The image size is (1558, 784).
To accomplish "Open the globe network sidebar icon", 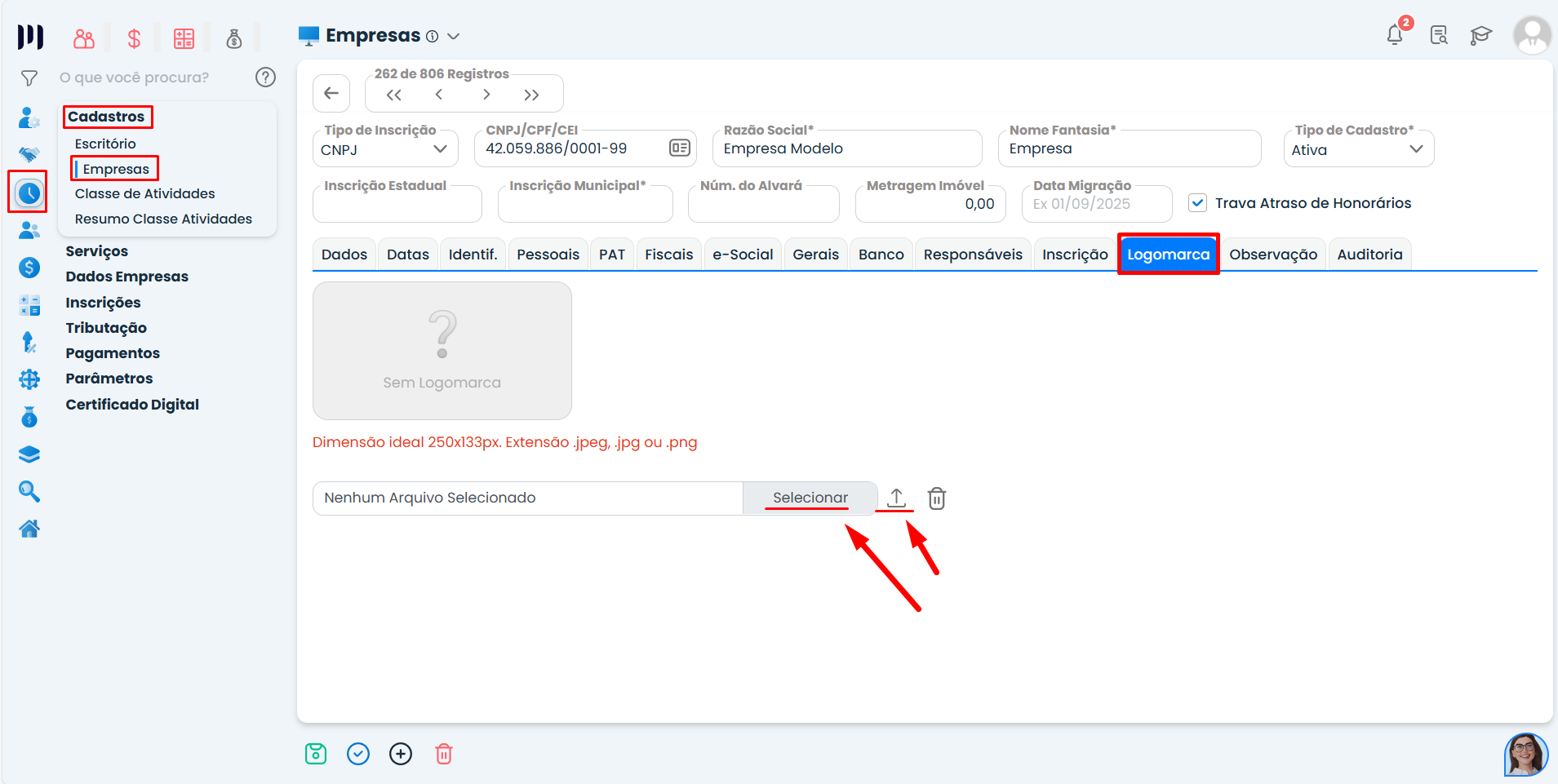I will 29,379.
